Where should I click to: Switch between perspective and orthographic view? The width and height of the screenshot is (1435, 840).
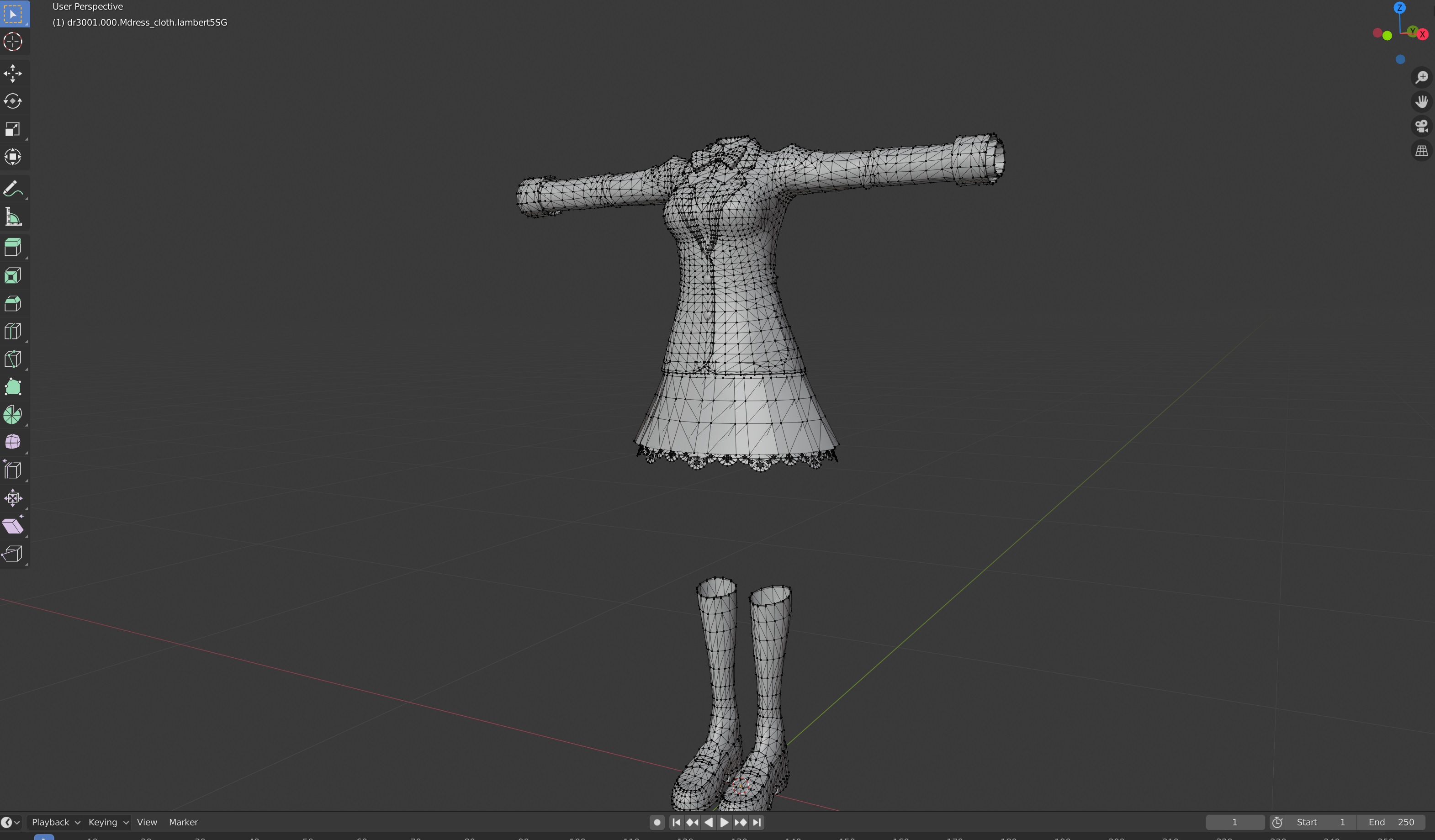click(x=1421, y=151)
